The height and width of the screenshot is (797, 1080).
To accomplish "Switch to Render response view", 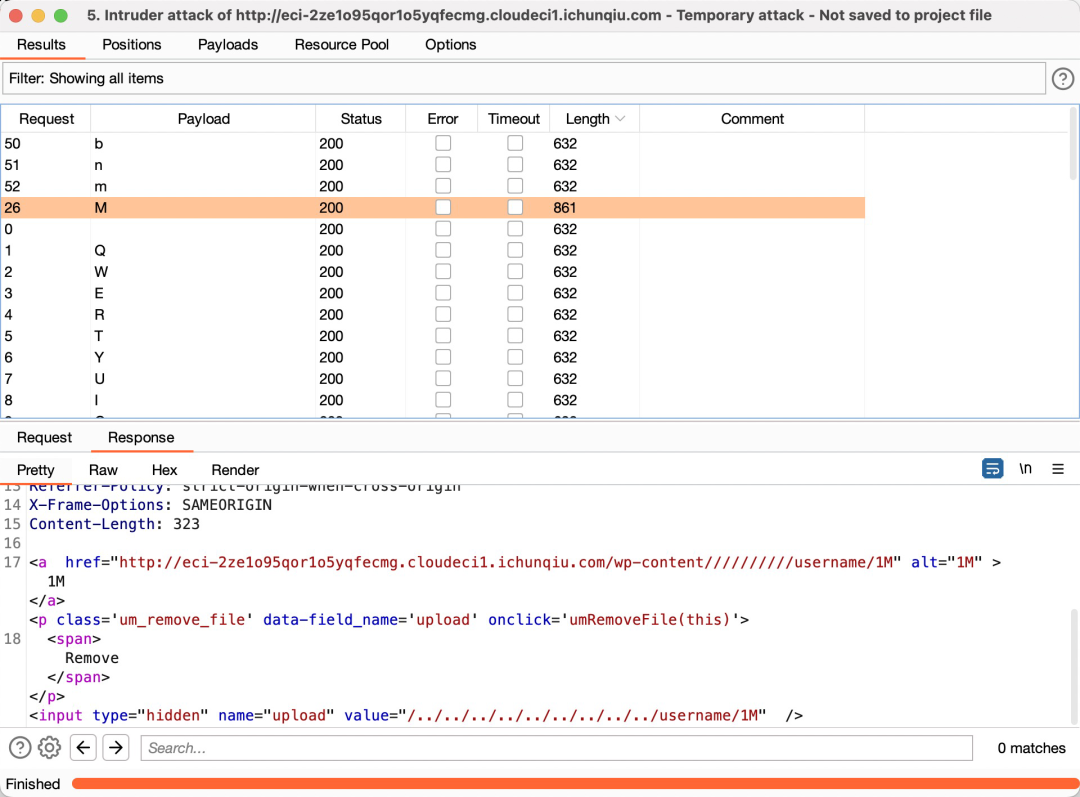I will (235, 470).
